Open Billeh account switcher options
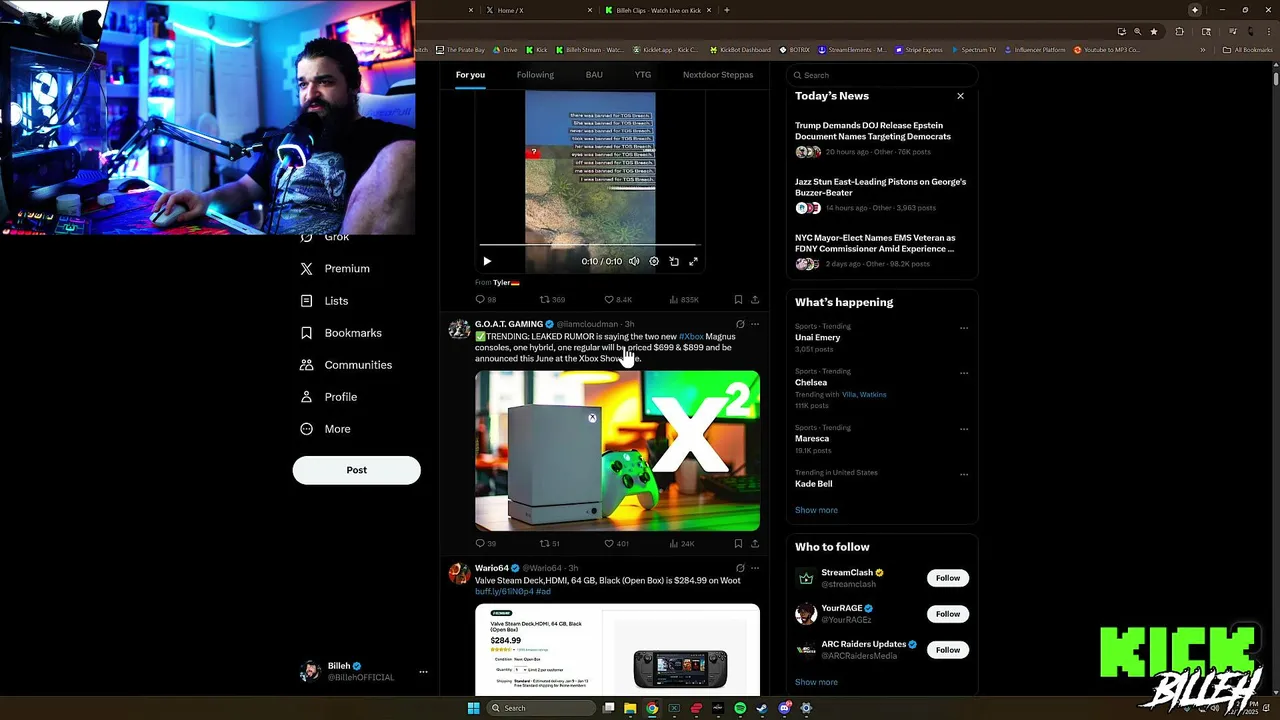The height and width of the screenshot is (720, 1280). coord(423,672)
